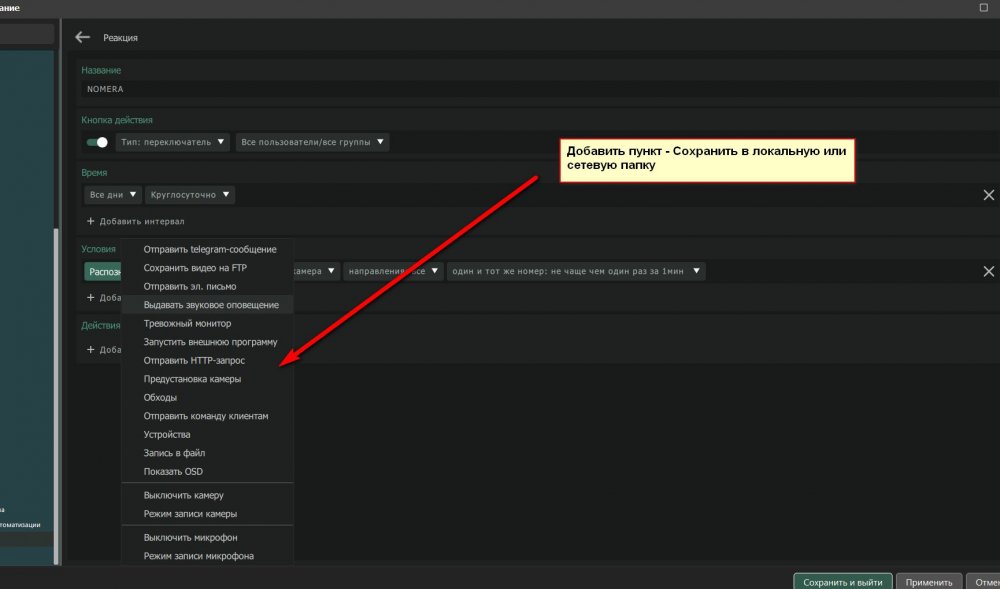Select Устройства menu item
This screenshot has height=589, width=1000.
pos(207,434)
